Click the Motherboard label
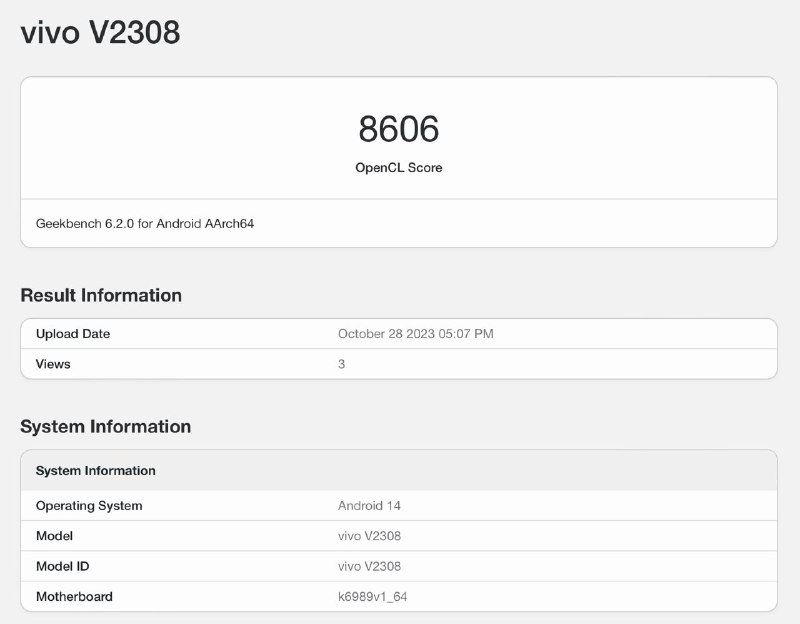 pyautogui.click(x=74, y=596)
